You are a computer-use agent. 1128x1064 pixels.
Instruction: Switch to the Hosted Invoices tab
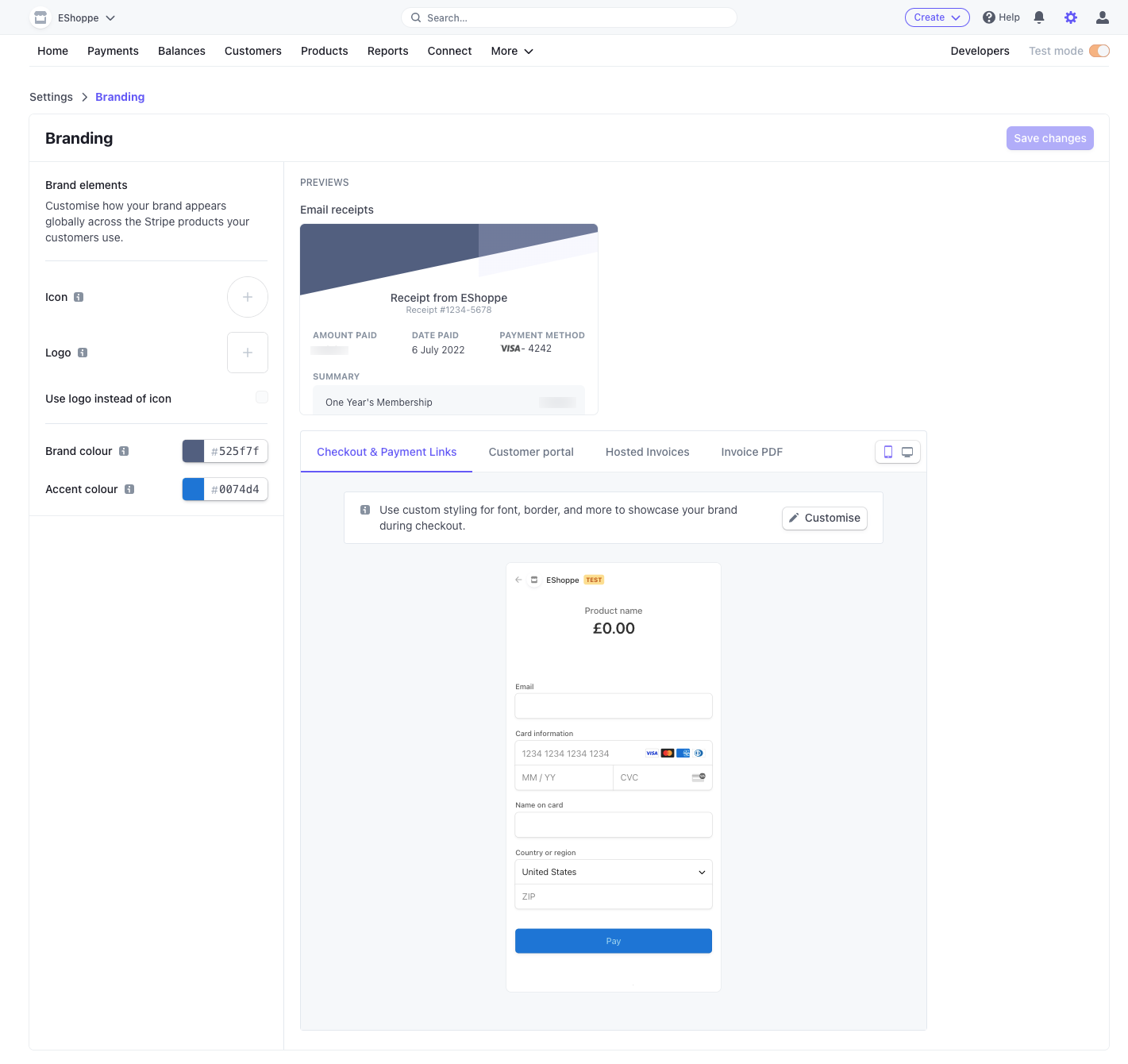point(648,452)
